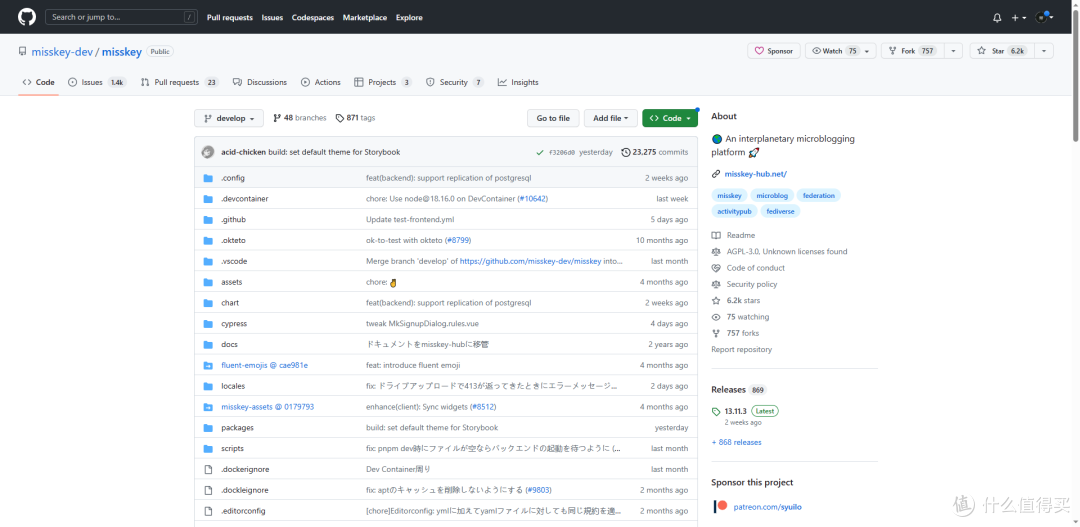Open the notifications bell
Screen dimensions: 1080x527
[997, 18]
